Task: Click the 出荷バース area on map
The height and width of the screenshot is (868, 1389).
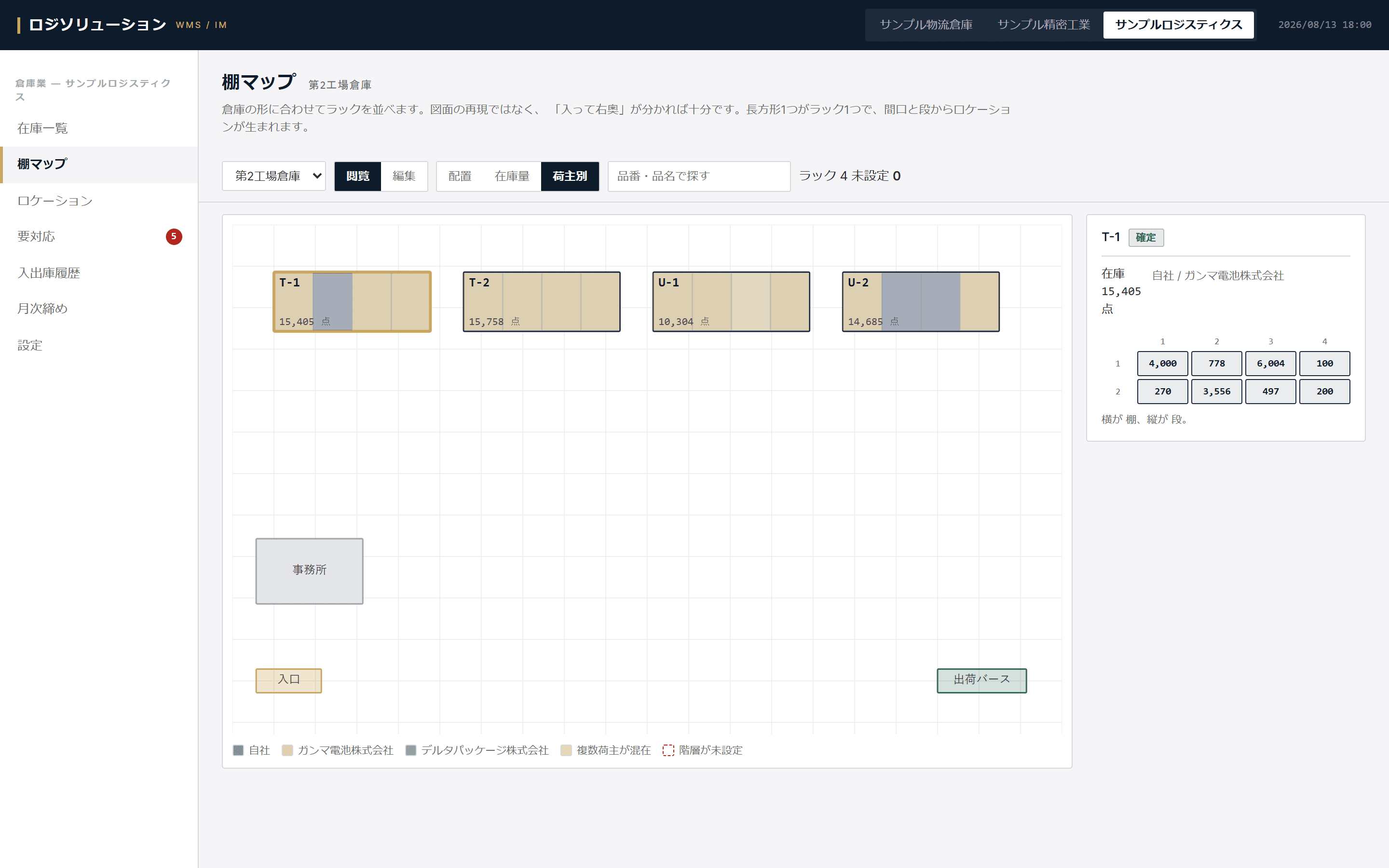Action: coord(981,680)
